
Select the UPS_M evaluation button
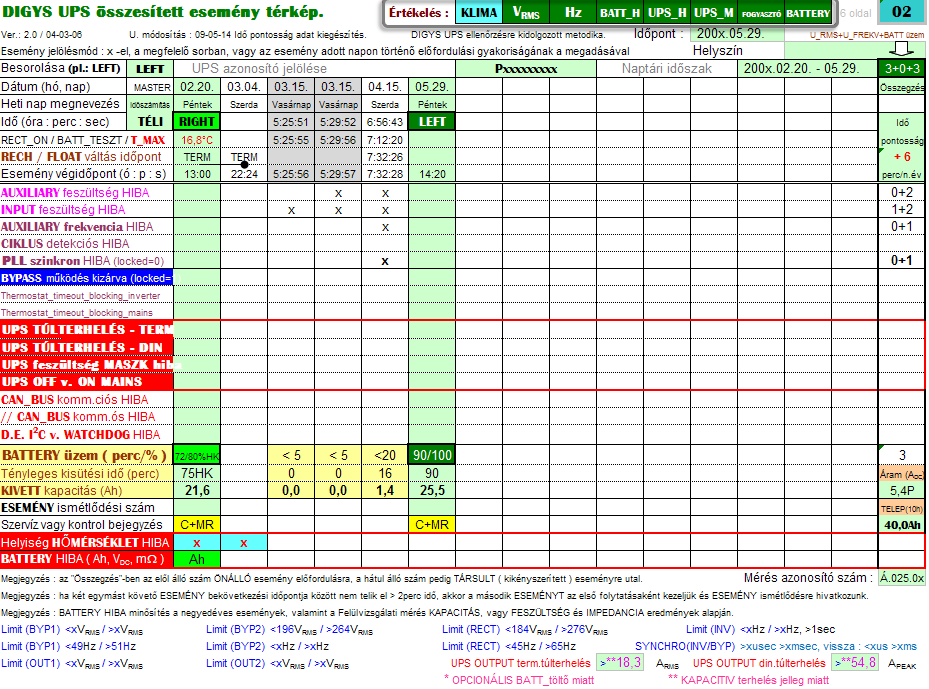point(713,13)
